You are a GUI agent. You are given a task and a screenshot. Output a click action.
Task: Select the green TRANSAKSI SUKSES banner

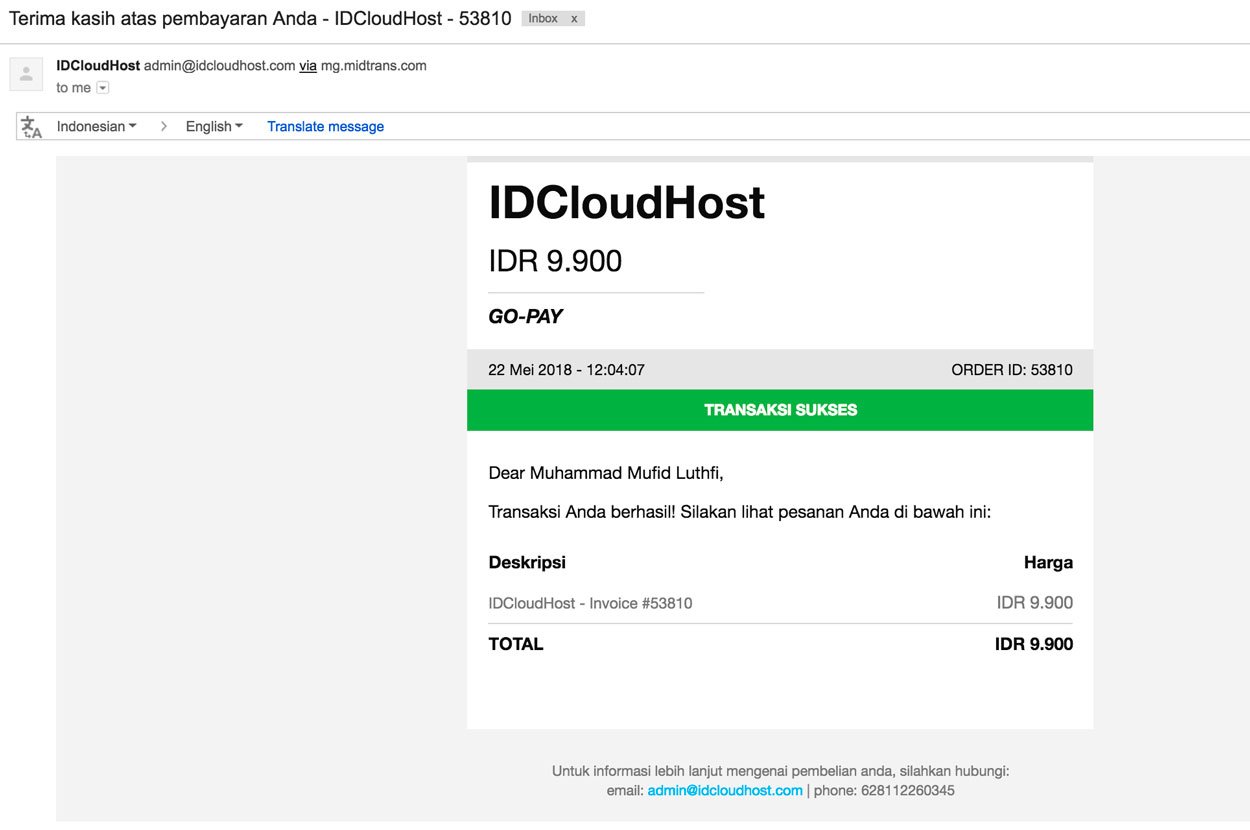[x=780, y=409]
